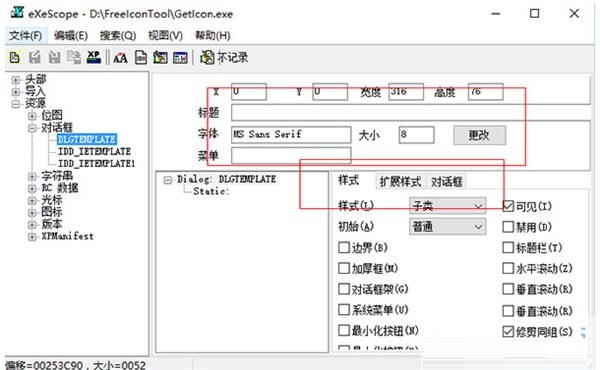Open the 样式(L) dropdown showing 子类
600x370 pixels.
click(x=447, y=206)
